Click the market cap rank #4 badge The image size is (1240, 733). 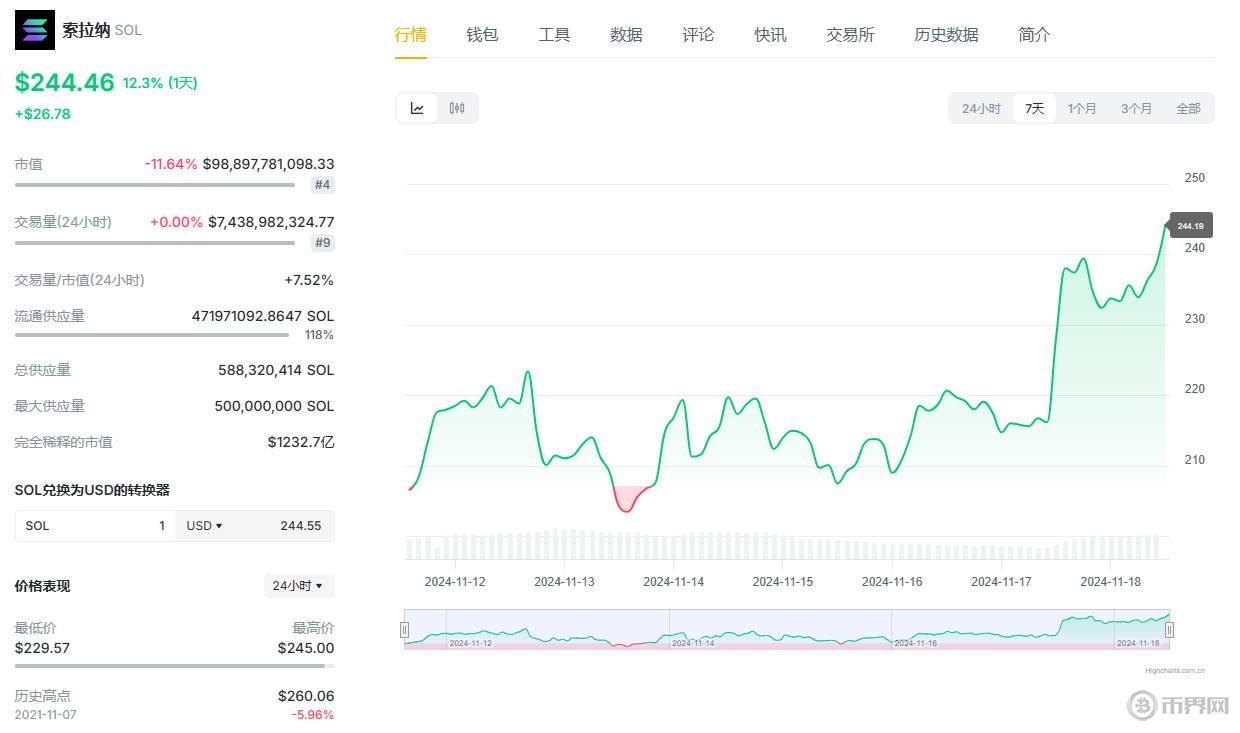[322, 185]
